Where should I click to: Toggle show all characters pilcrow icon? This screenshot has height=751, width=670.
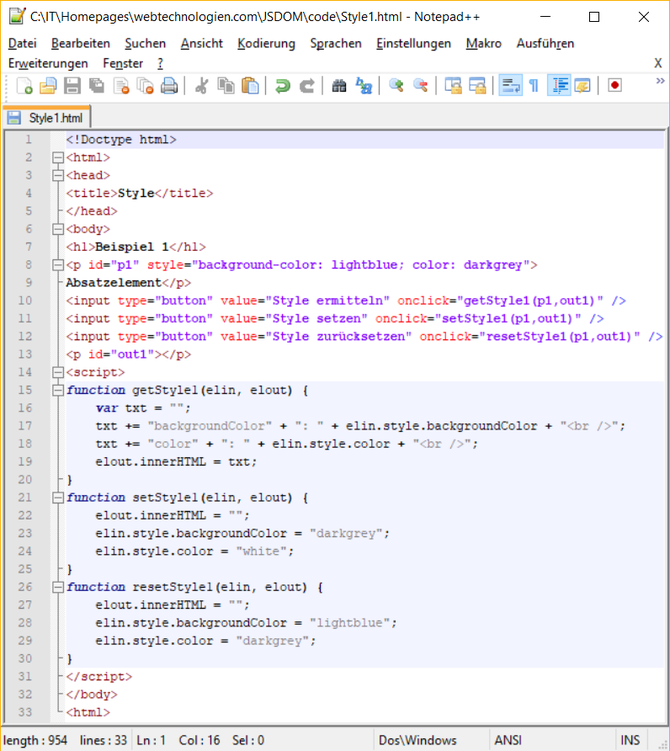pyautogui.click(x=534, y=86)
